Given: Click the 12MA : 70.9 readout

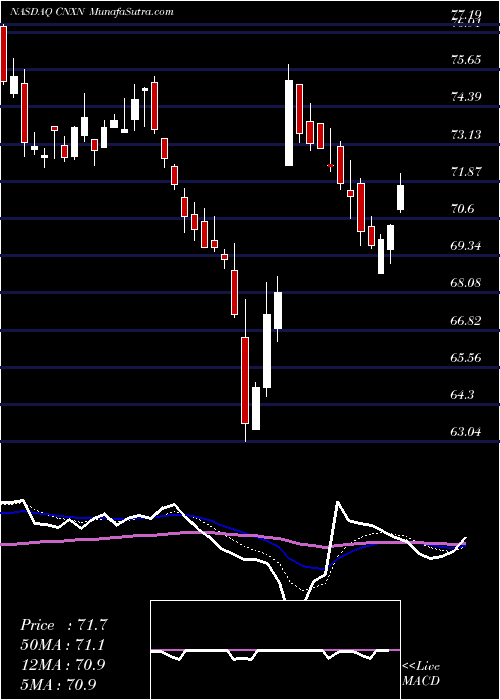Looking at the screenshot, I should click(x=63, y=665).
